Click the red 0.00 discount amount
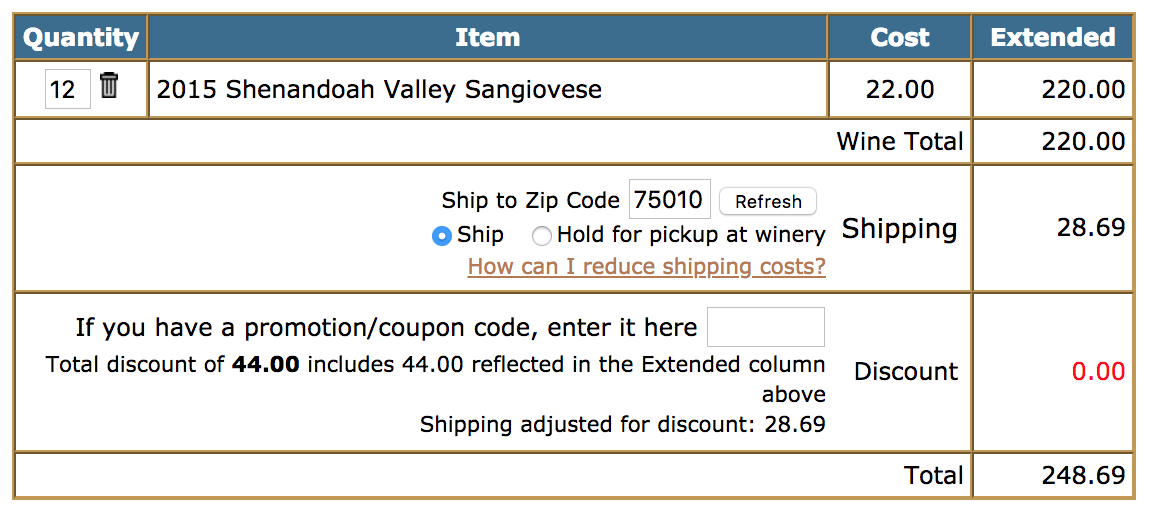Screen dimensions: 1150x520 (x=1098, y=371)
